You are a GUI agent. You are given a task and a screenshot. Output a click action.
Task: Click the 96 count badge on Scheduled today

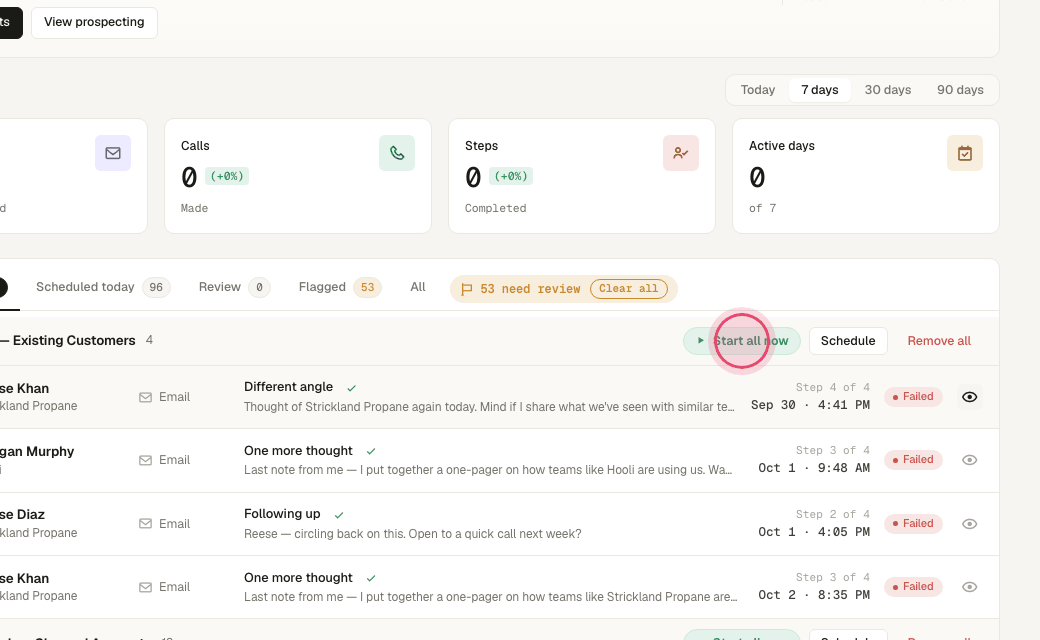pyautogui.click(x=156, y=288)
